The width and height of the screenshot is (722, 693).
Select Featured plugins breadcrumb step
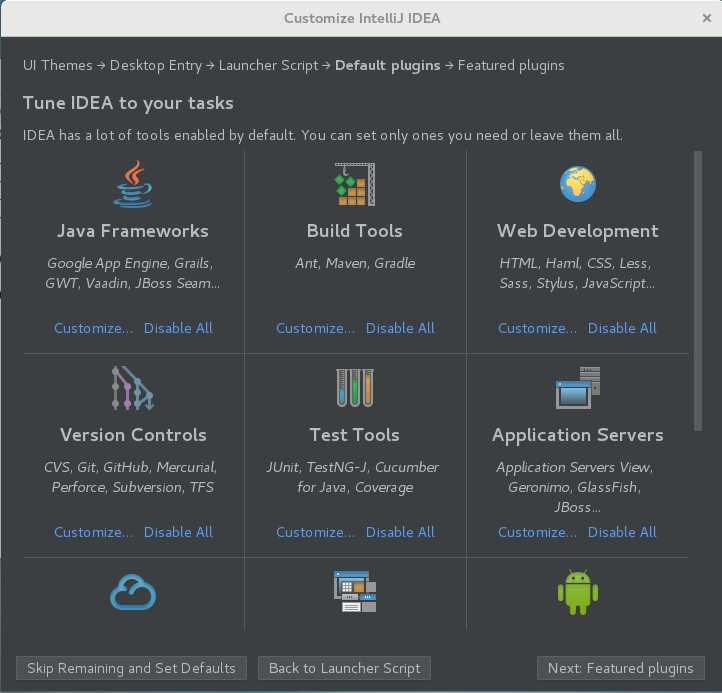tap(511, 65)
